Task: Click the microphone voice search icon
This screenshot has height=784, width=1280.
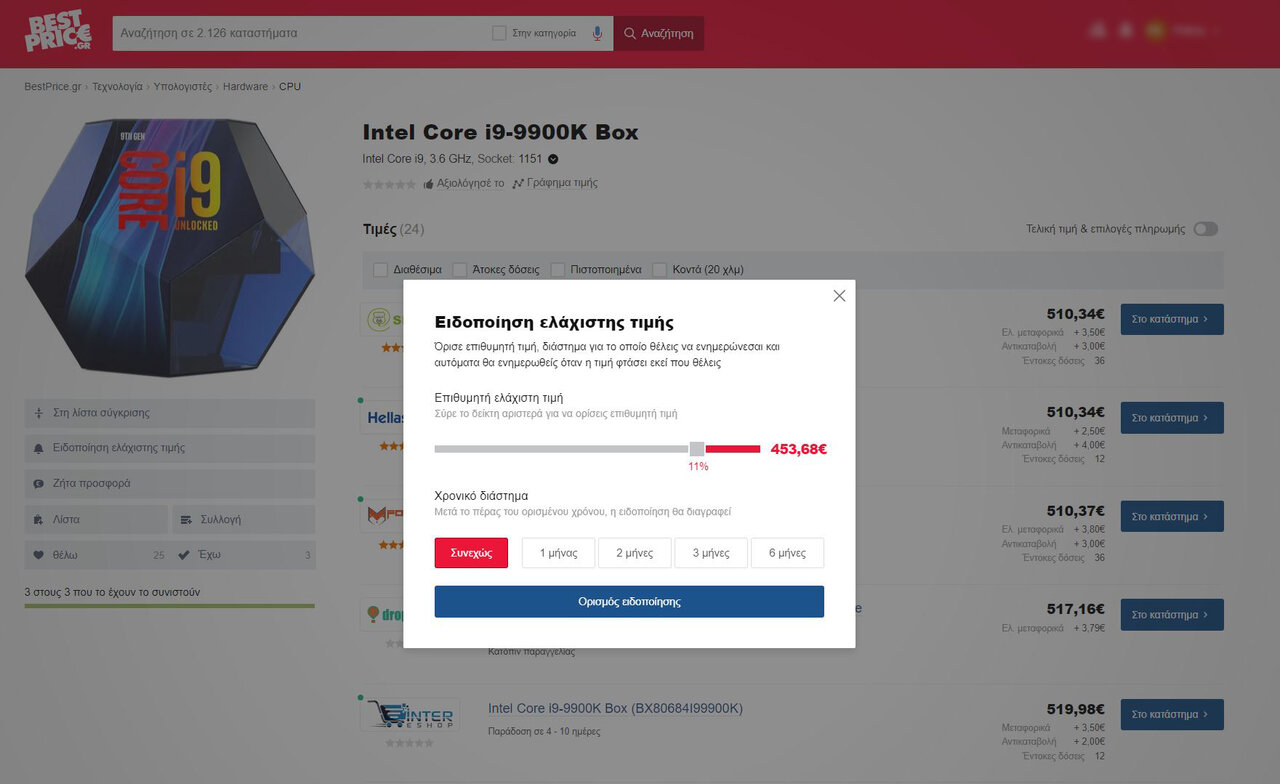Action: click(598, 33)
